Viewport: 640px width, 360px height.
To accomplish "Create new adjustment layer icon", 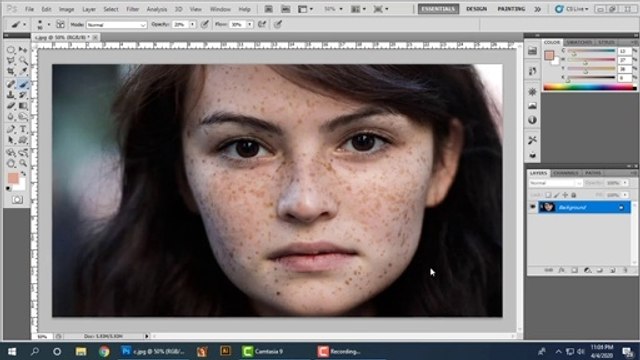I will 587,270.
